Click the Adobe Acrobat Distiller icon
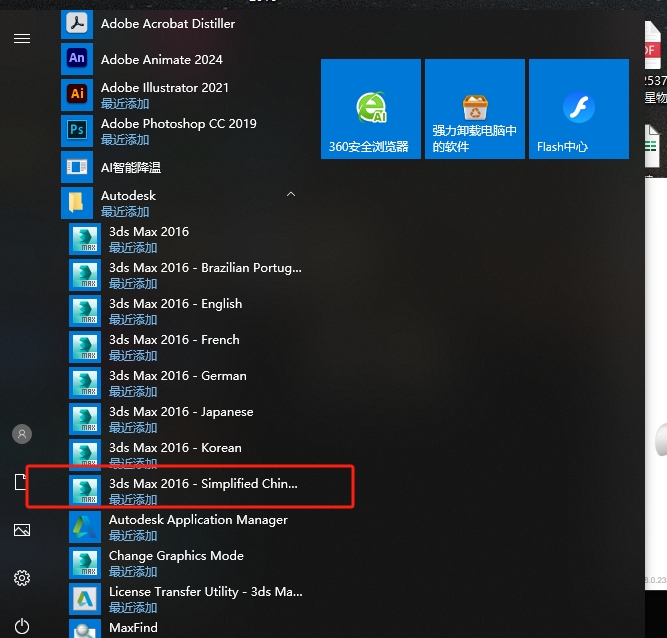Screen dimensions: 667x638 coord(77,23)
